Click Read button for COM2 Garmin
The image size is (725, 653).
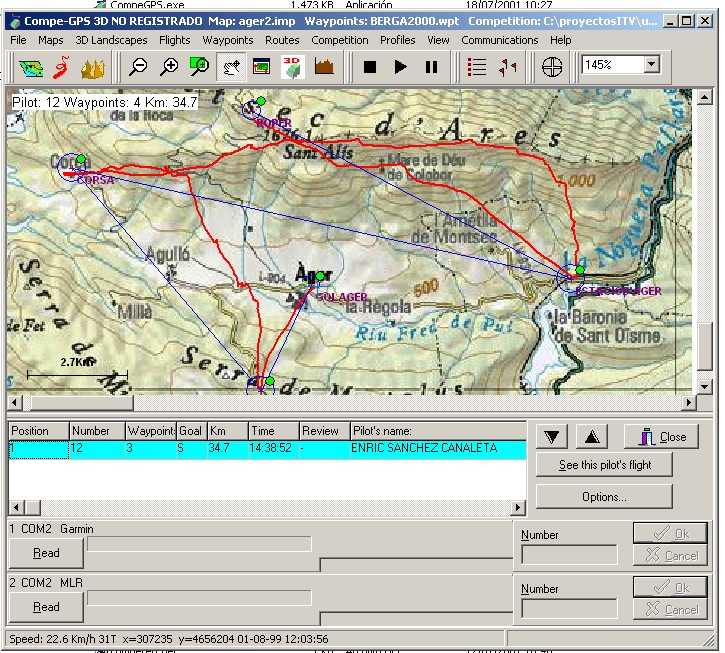46,553
